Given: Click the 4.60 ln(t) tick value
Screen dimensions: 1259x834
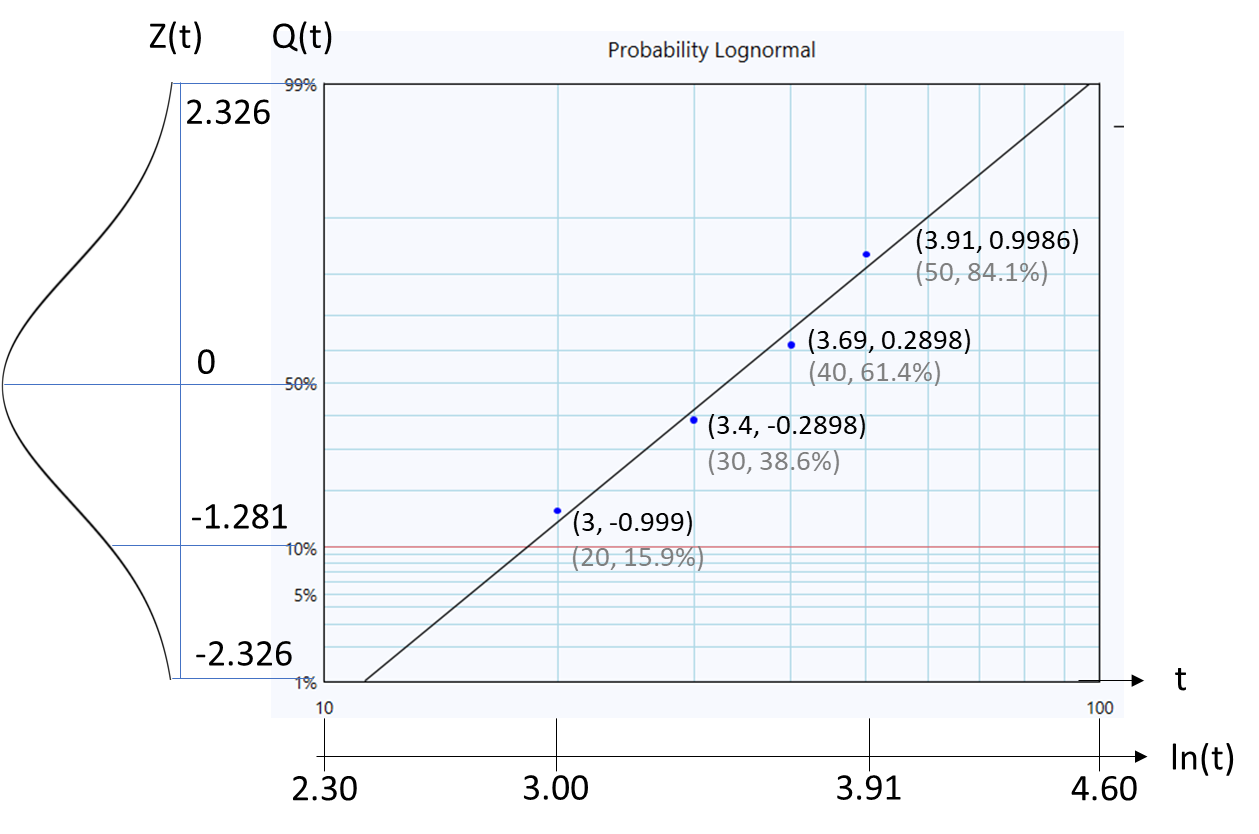Looking at the screenshot, I should coord(1104,790).
